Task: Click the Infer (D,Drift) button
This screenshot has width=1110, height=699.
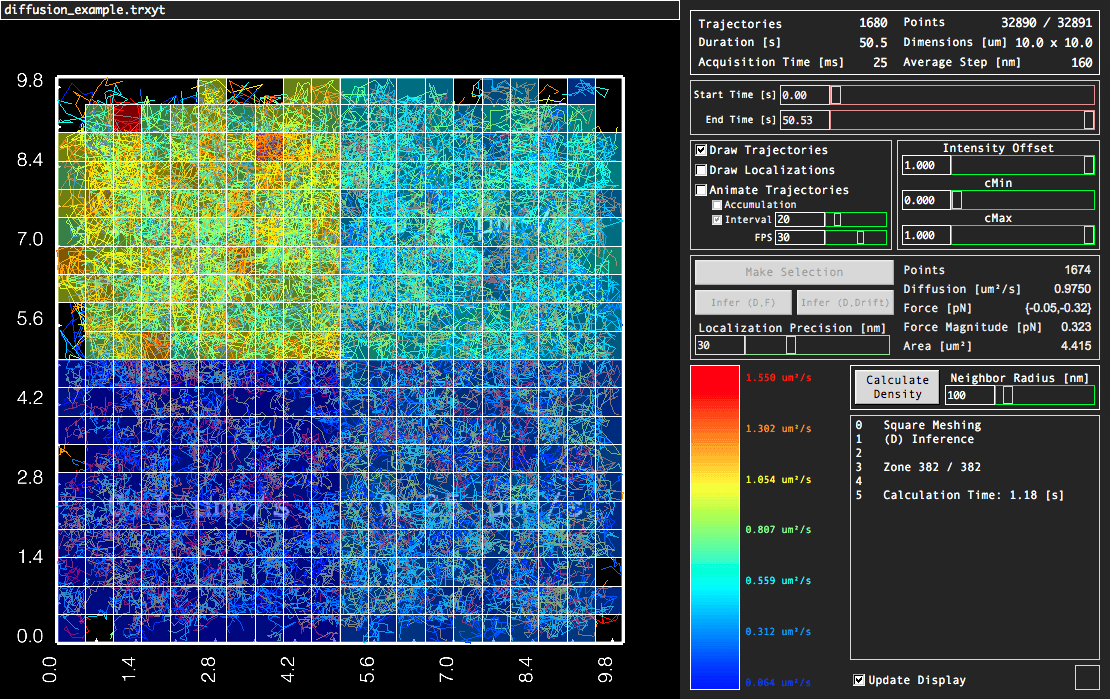Action: (x=845, y=302)
